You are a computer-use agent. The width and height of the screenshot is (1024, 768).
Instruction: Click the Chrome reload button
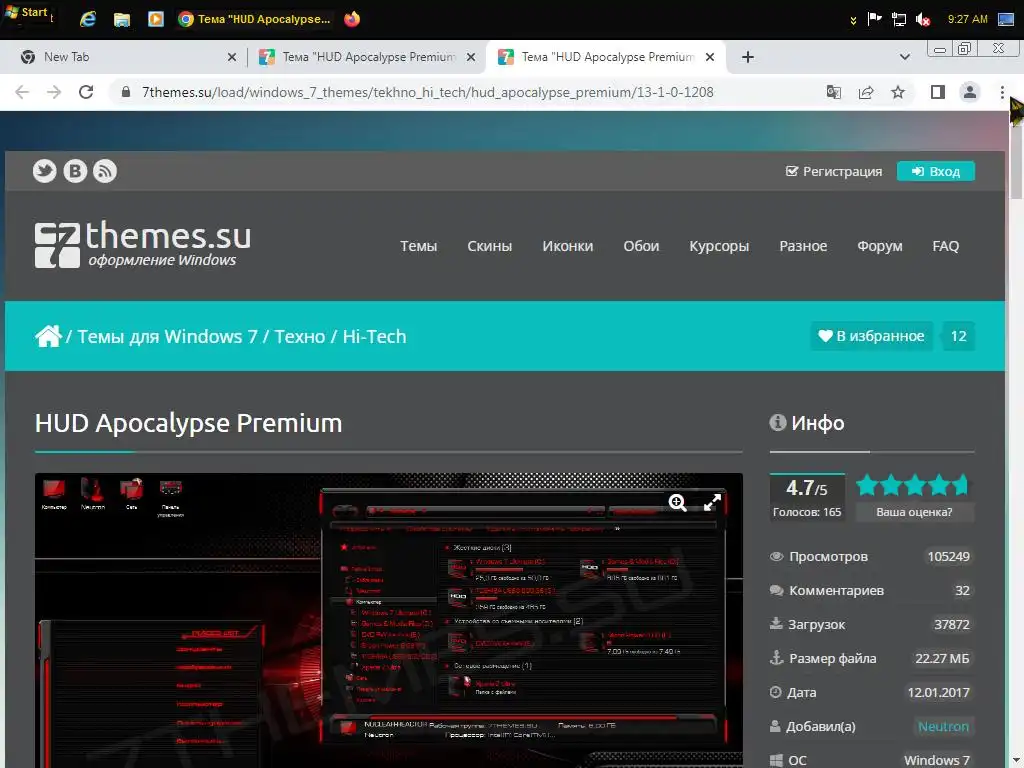pyautogui.click(x=86, y=92)
